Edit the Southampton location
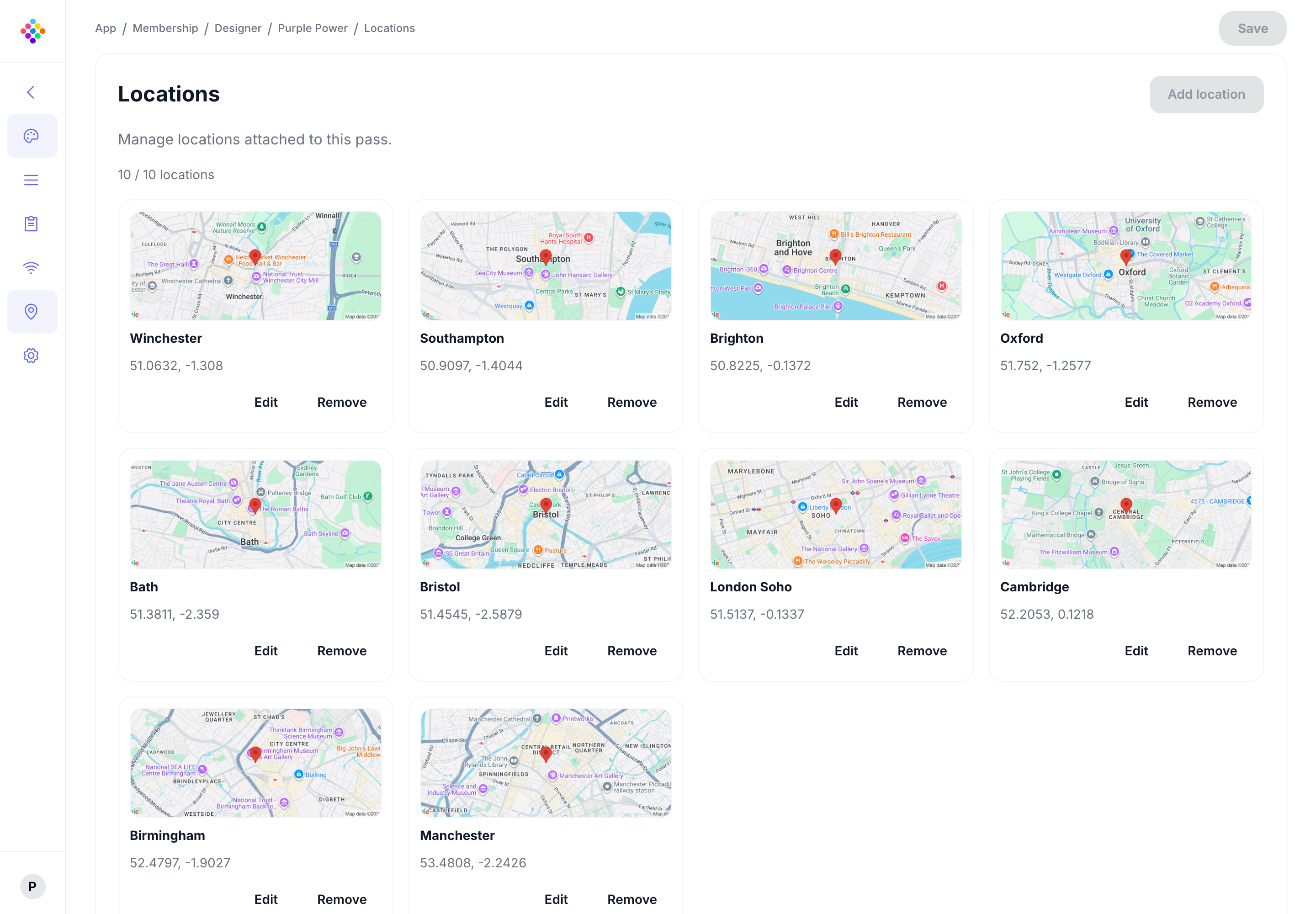Image resolution: width=1316 pixels, height=914 pixels. [x=556, y=402]
